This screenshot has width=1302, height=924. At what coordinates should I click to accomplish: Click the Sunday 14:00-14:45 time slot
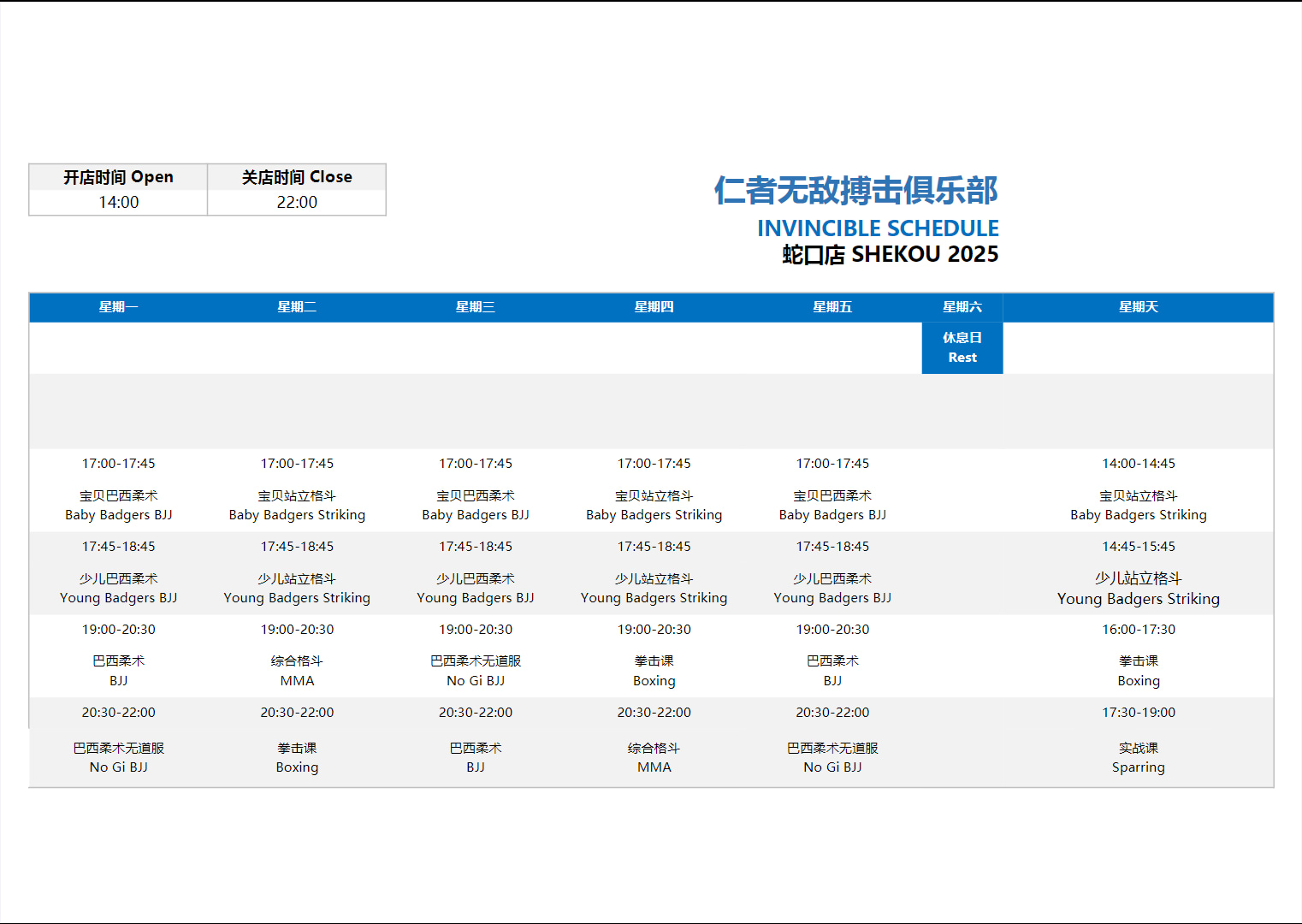[1138, 464]
